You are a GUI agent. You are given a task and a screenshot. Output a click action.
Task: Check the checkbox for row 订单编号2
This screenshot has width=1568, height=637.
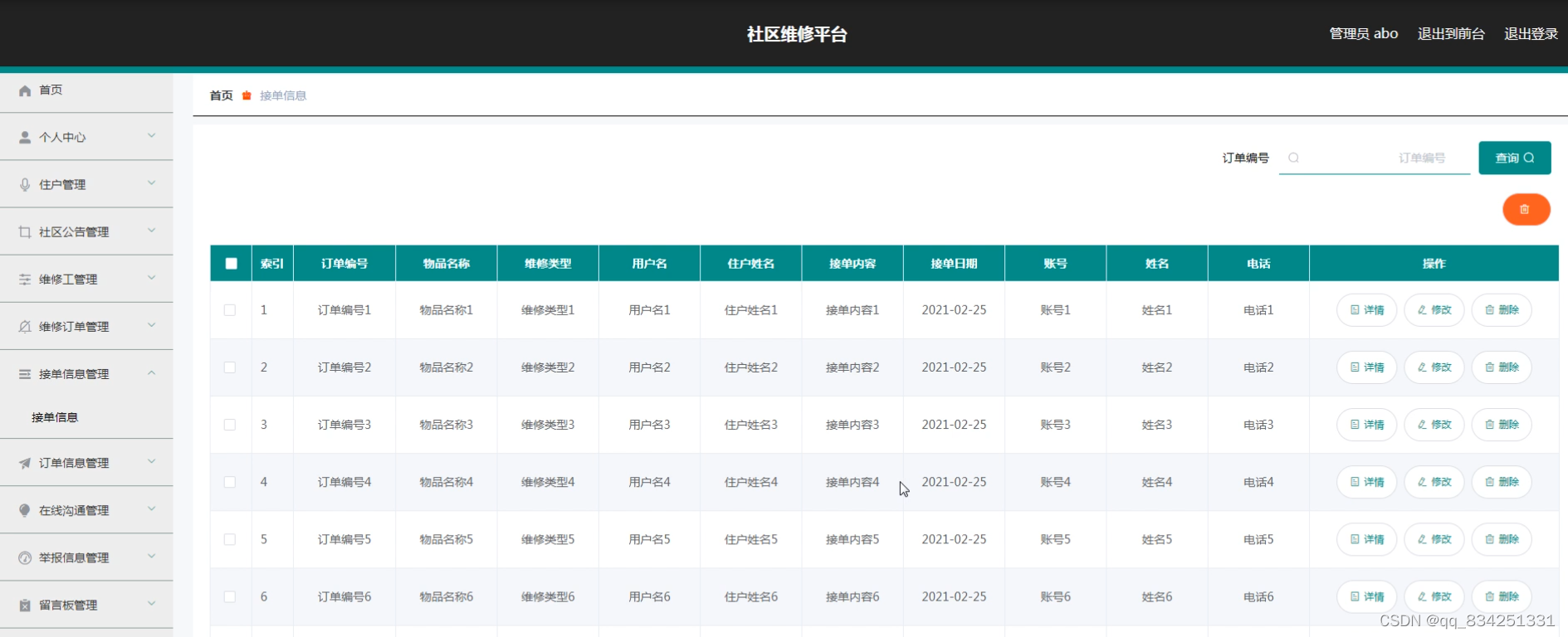230,367
